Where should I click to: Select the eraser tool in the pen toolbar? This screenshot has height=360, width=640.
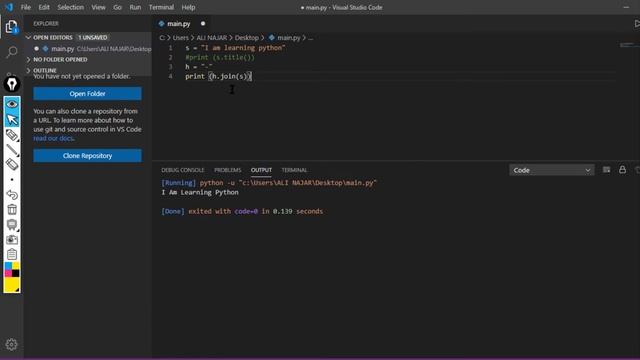point(12,164)
